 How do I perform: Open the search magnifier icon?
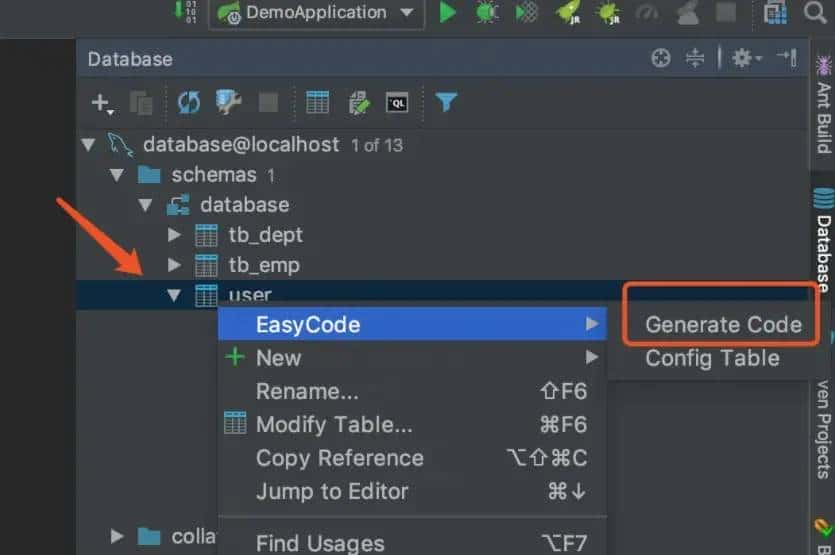point(814,12)
